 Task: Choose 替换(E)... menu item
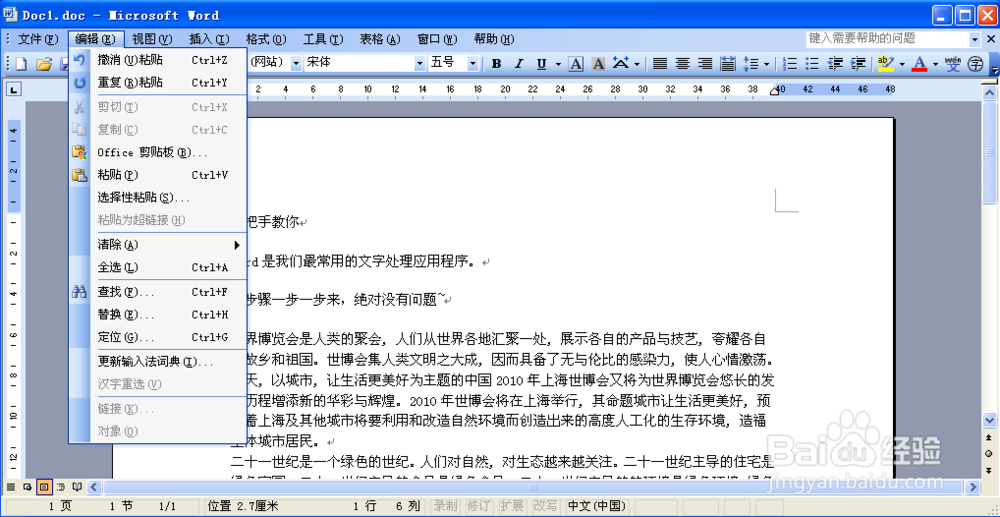click(158, 314)
